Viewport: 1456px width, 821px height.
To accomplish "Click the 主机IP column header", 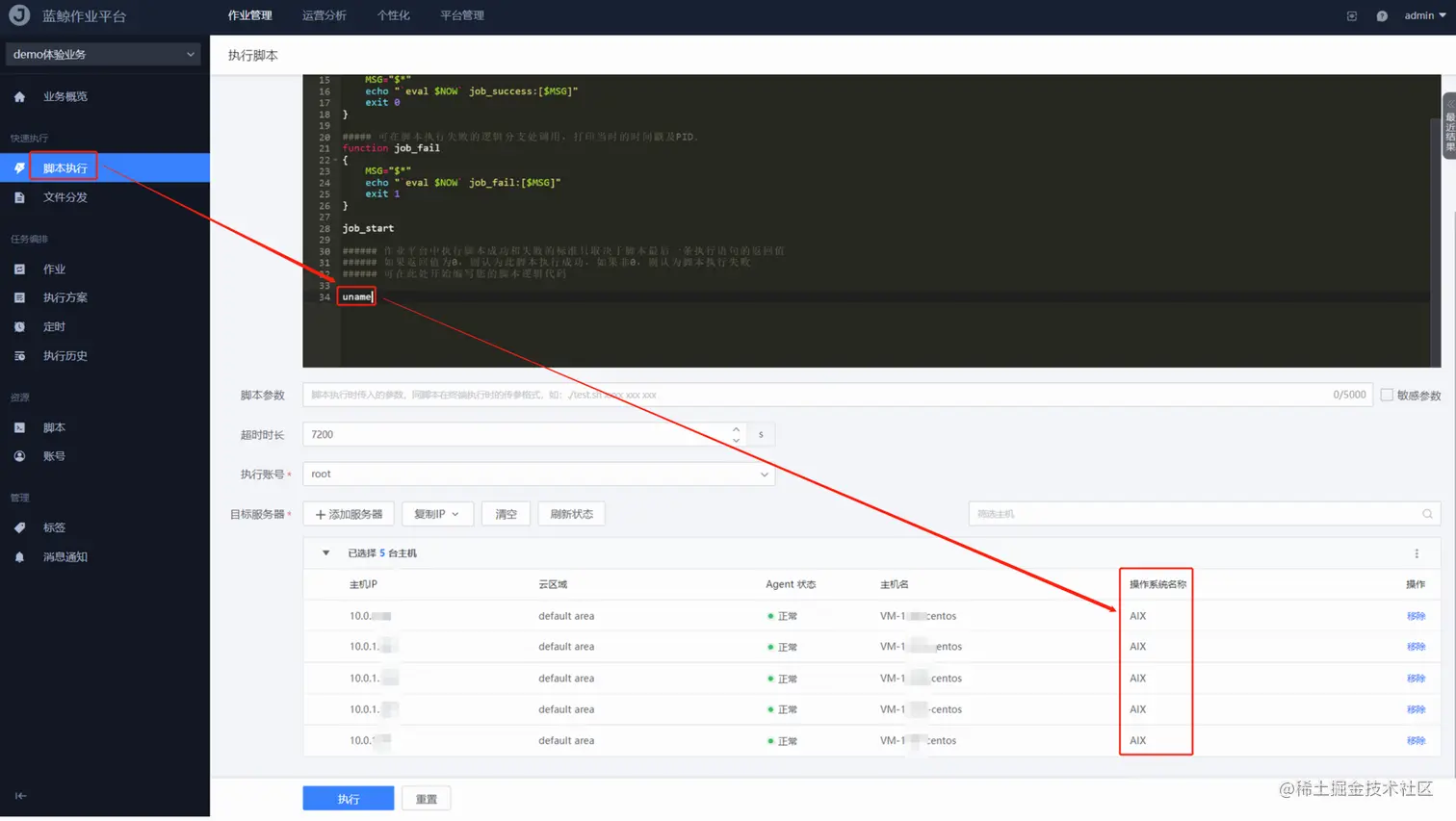I will click(x=363, y=584).
